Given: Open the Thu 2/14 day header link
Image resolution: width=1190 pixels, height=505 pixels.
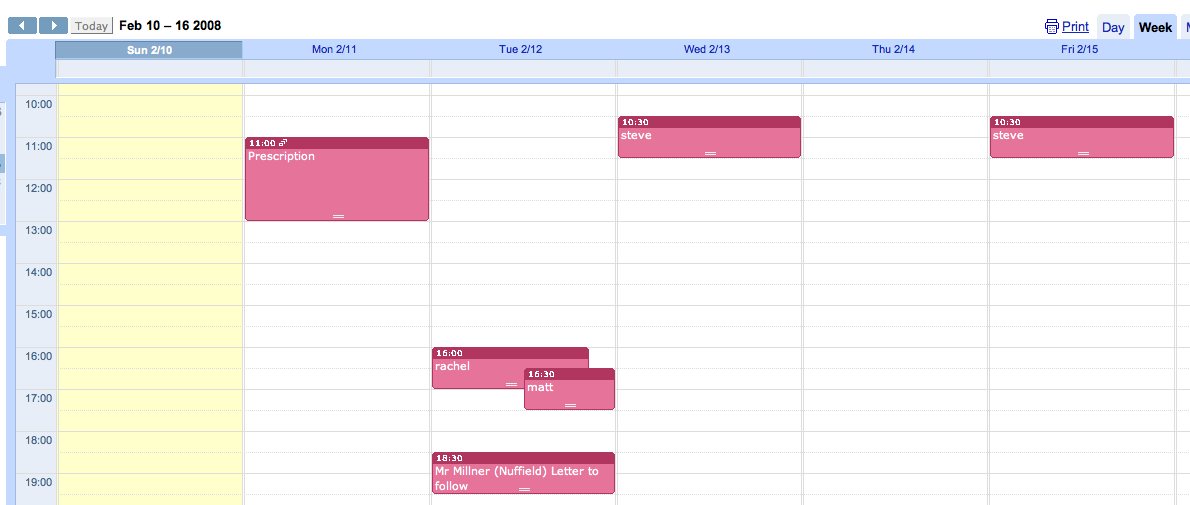Looking at the screenshot, I should 893,49.
